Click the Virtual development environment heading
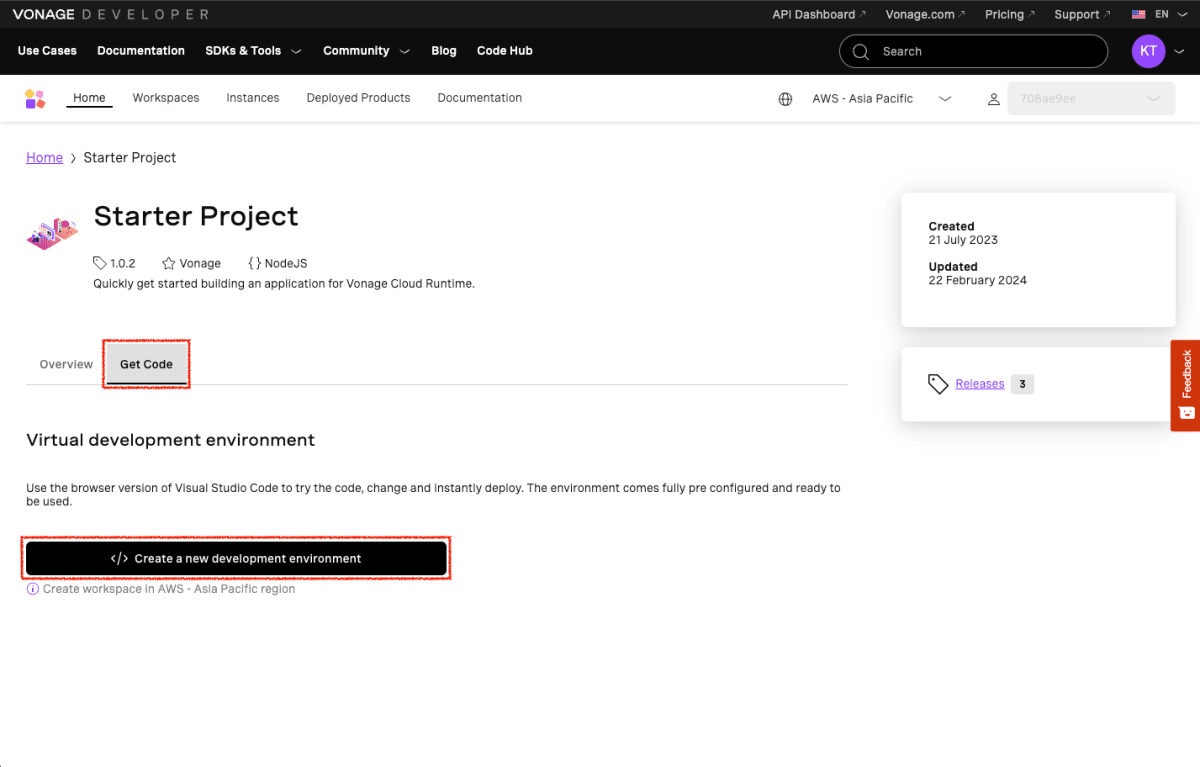The width and height of the screenshot is (1200, 767). click(x=170, y=440)
